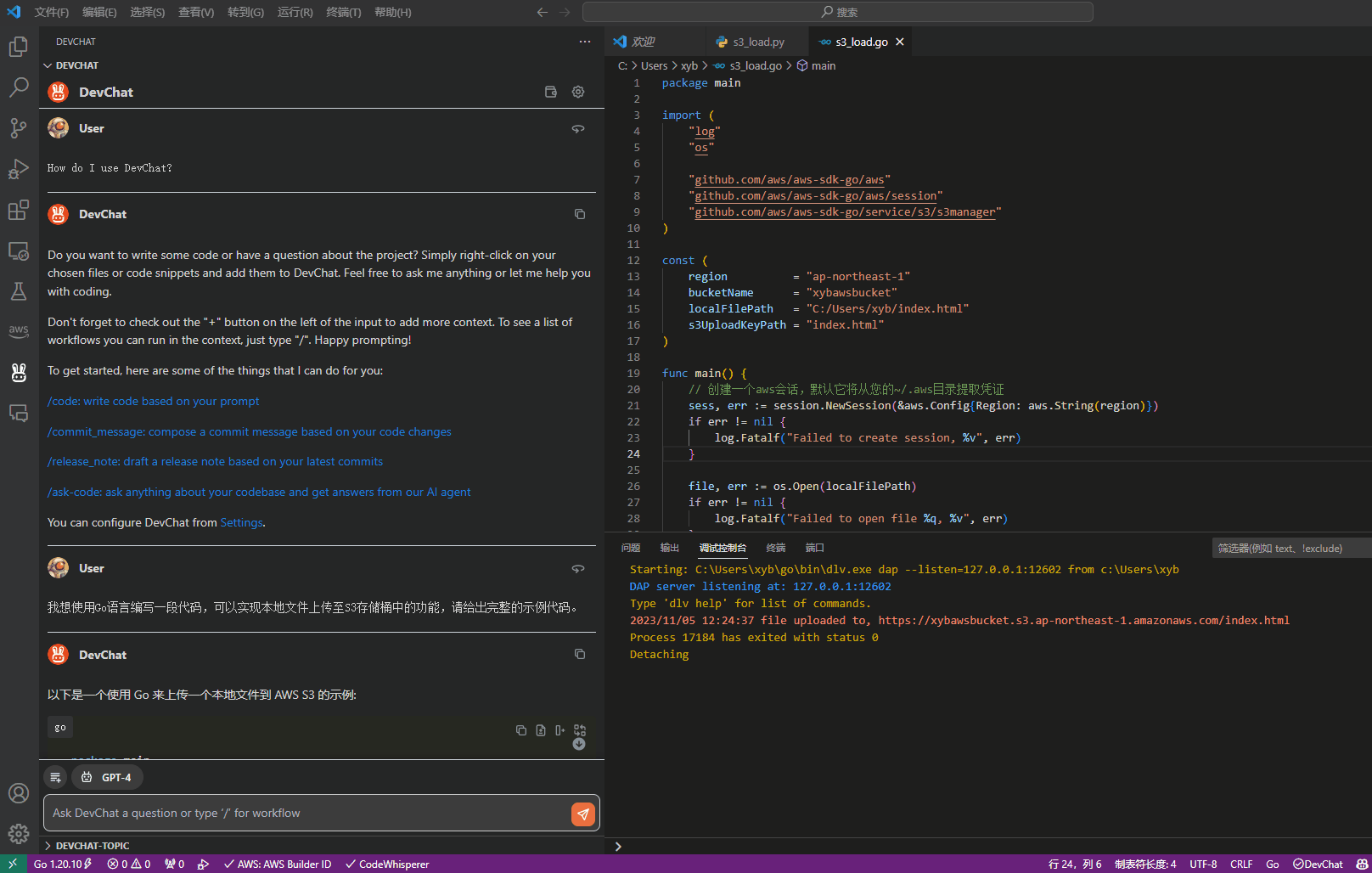This screenshot has width=1372, height=873.
Task: Open the 运行(R) menu
Action: pyautogui.click(x=295, y=12)
